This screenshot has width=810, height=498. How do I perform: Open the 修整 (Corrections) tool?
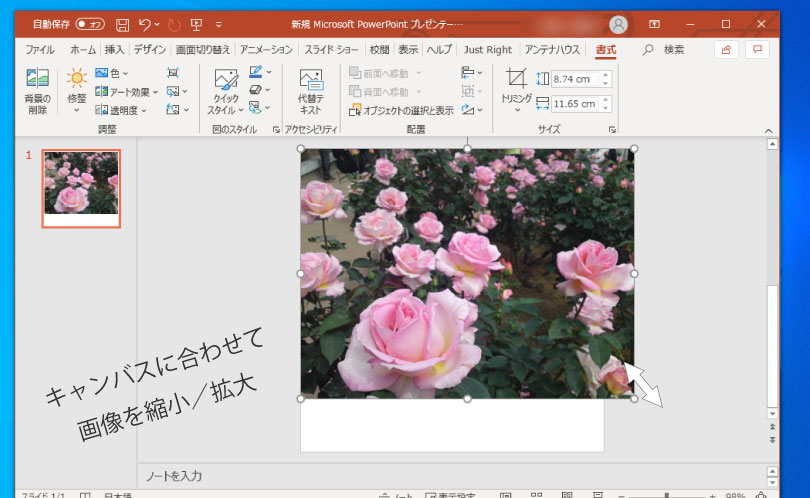77,90
